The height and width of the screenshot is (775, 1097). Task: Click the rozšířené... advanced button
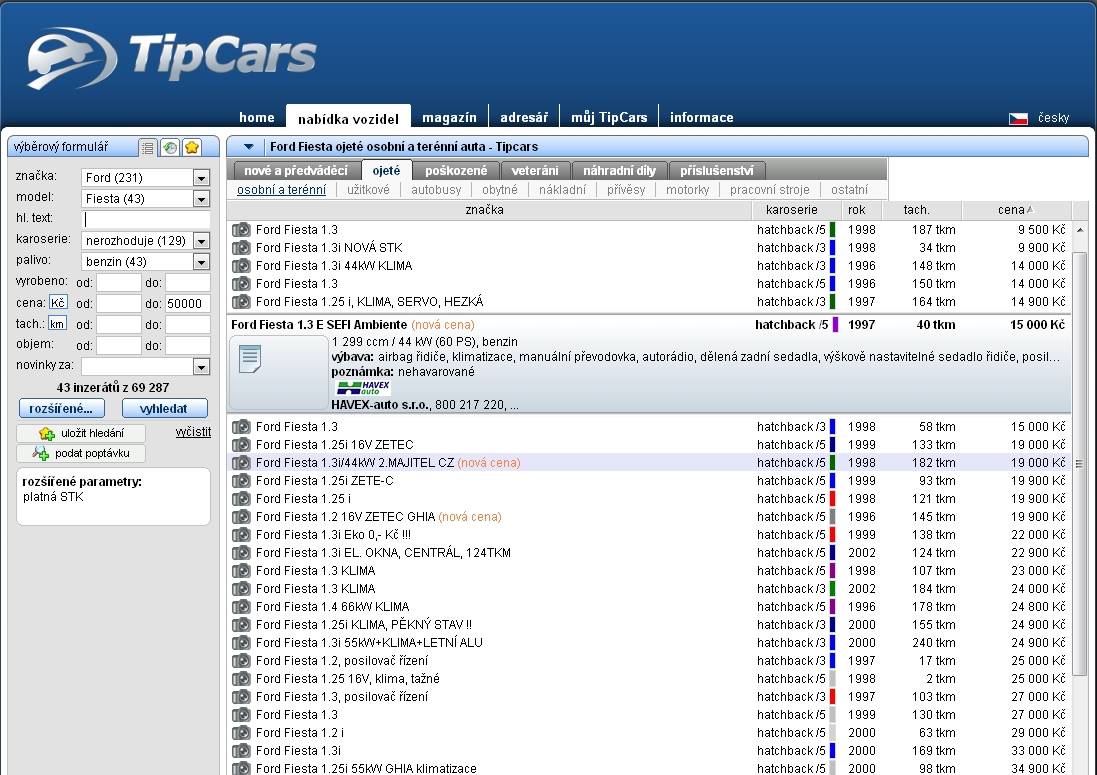tap(62, 408)
